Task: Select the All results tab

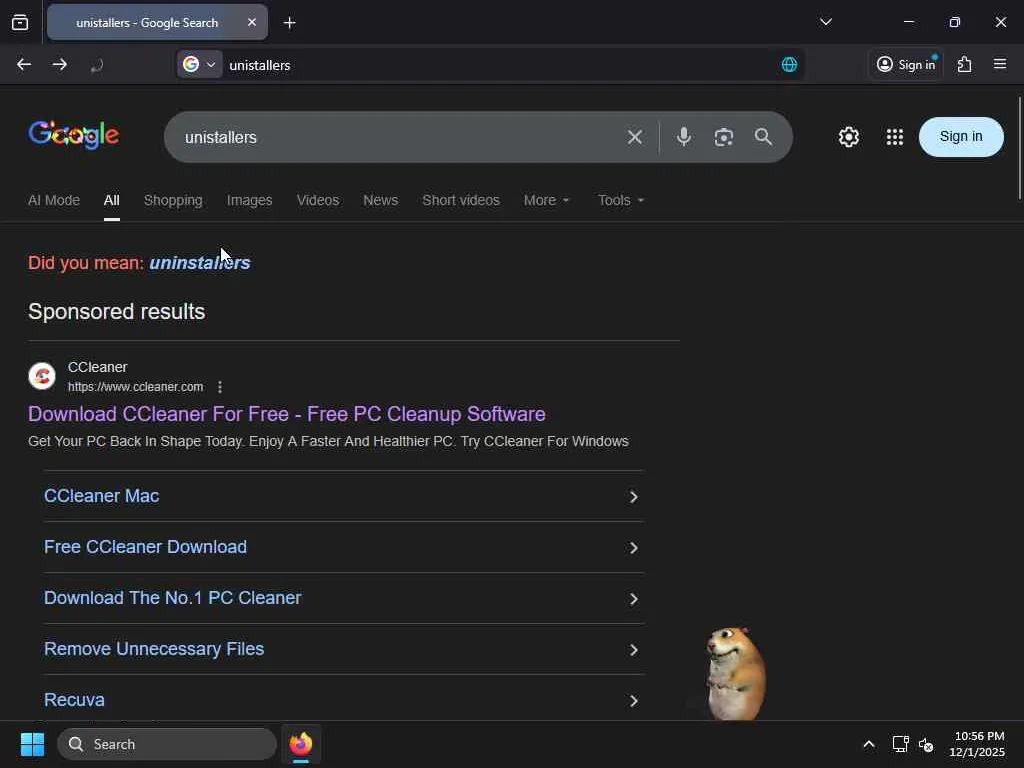Action: pos(112,200)
